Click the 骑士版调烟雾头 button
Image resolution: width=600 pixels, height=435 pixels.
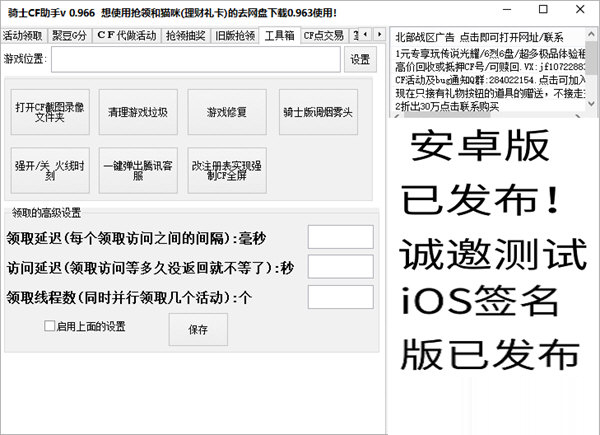(318, 112)
